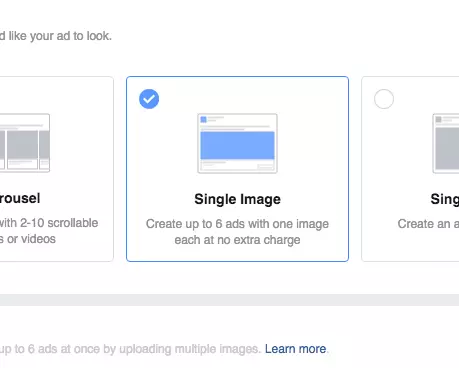The width and height of the screenshot is (459, 368).
Task: Select the unchecked radio on the rightmost card
Action: (384, 99)
